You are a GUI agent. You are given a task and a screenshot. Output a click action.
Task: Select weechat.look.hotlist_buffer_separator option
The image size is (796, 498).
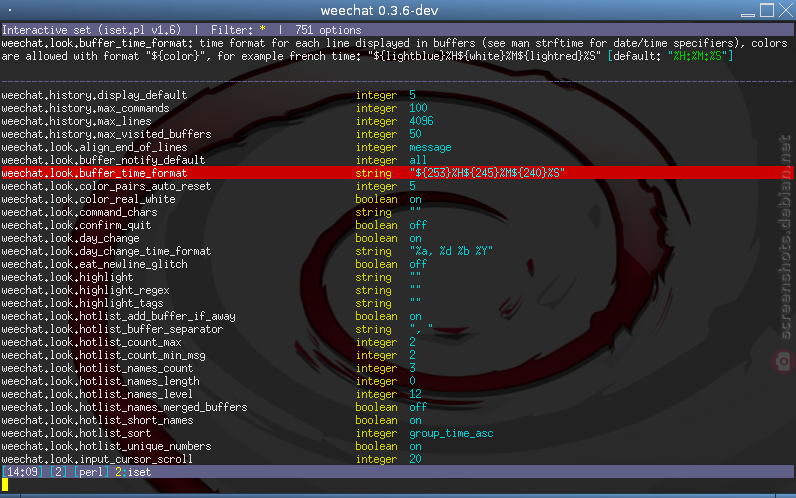(398, 329)
